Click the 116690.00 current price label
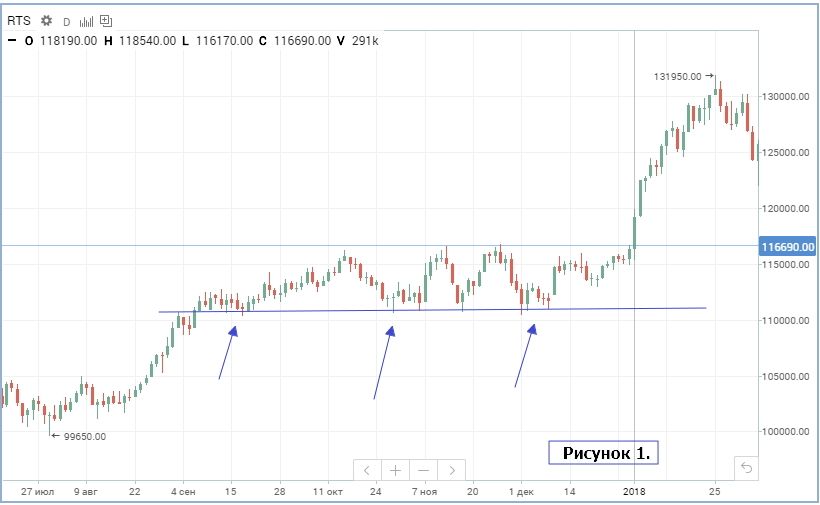 coord(788,246)
